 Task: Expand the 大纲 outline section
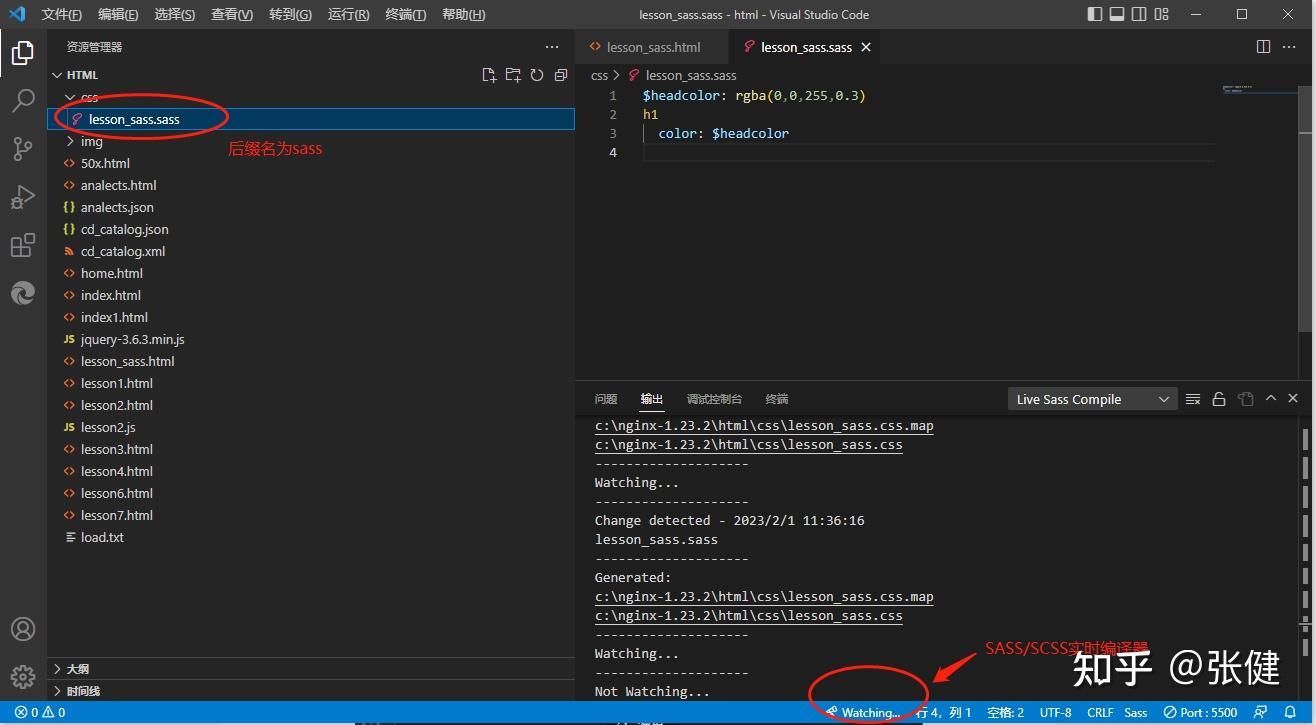coord(78,669)
